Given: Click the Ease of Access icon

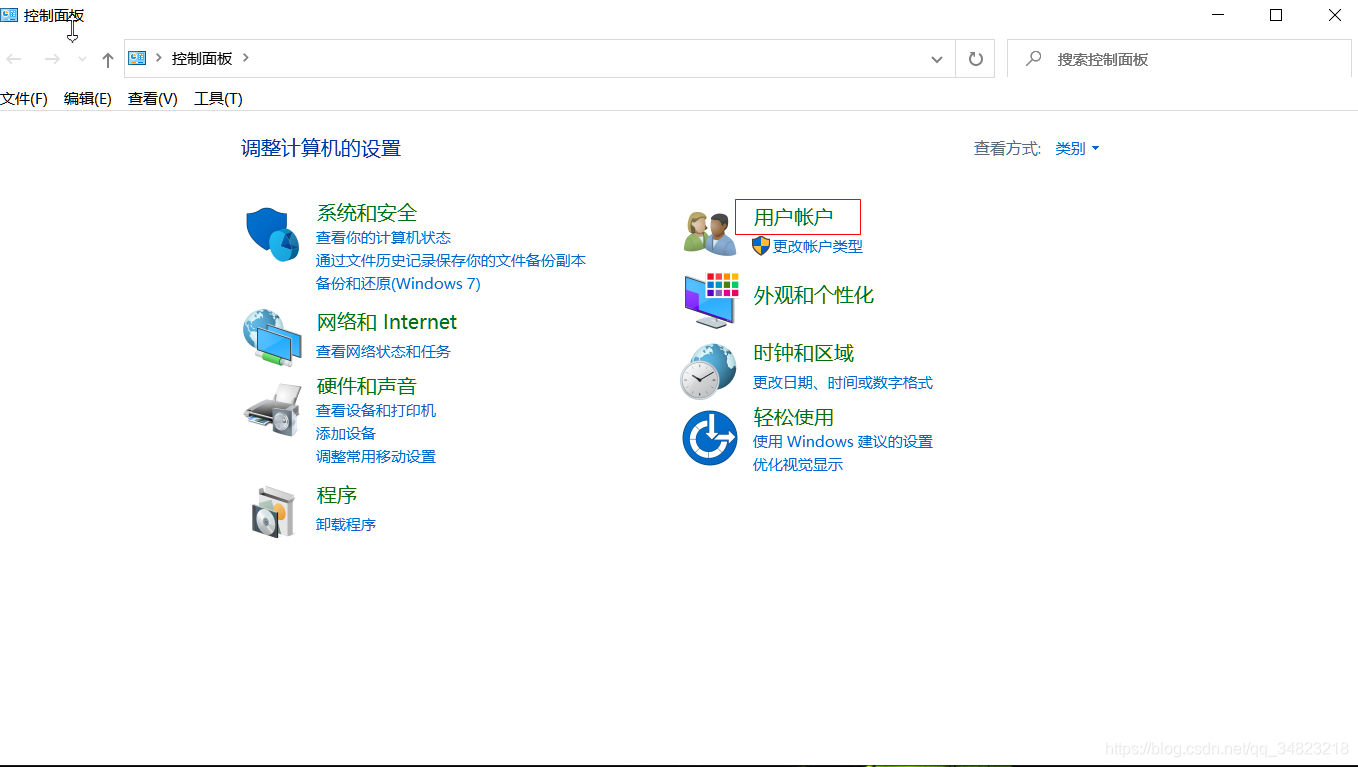Looking at the screenshot, I should click(710, 438).
